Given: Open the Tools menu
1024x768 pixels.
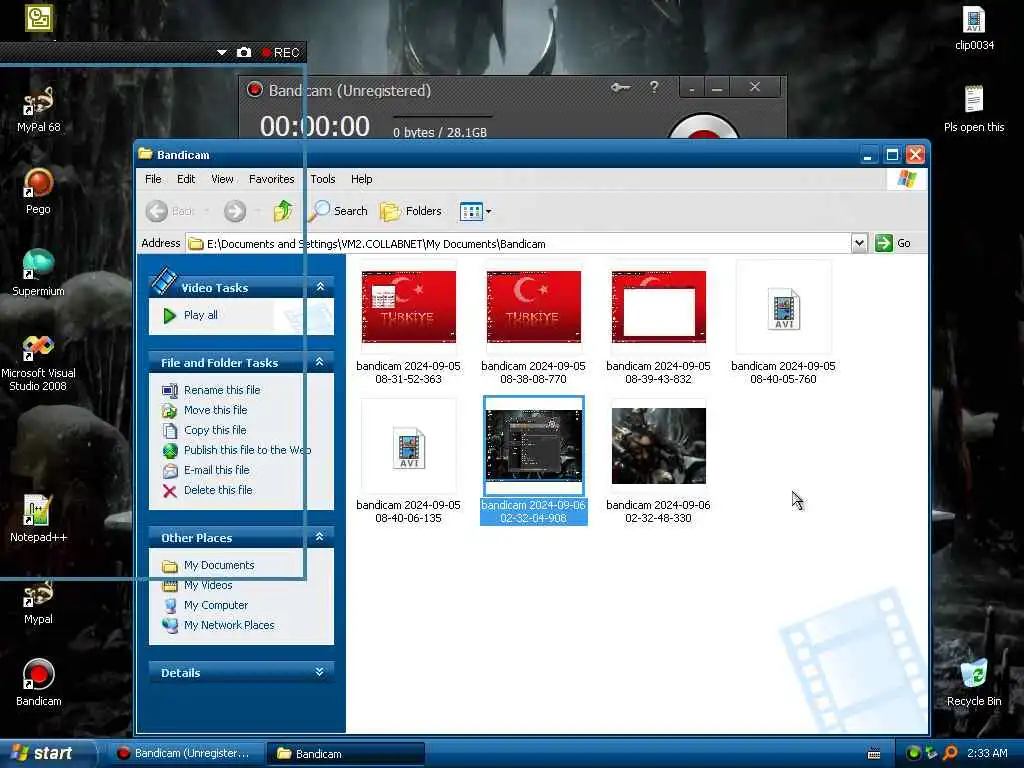Looking at the screenshot, I should [323, 179].
